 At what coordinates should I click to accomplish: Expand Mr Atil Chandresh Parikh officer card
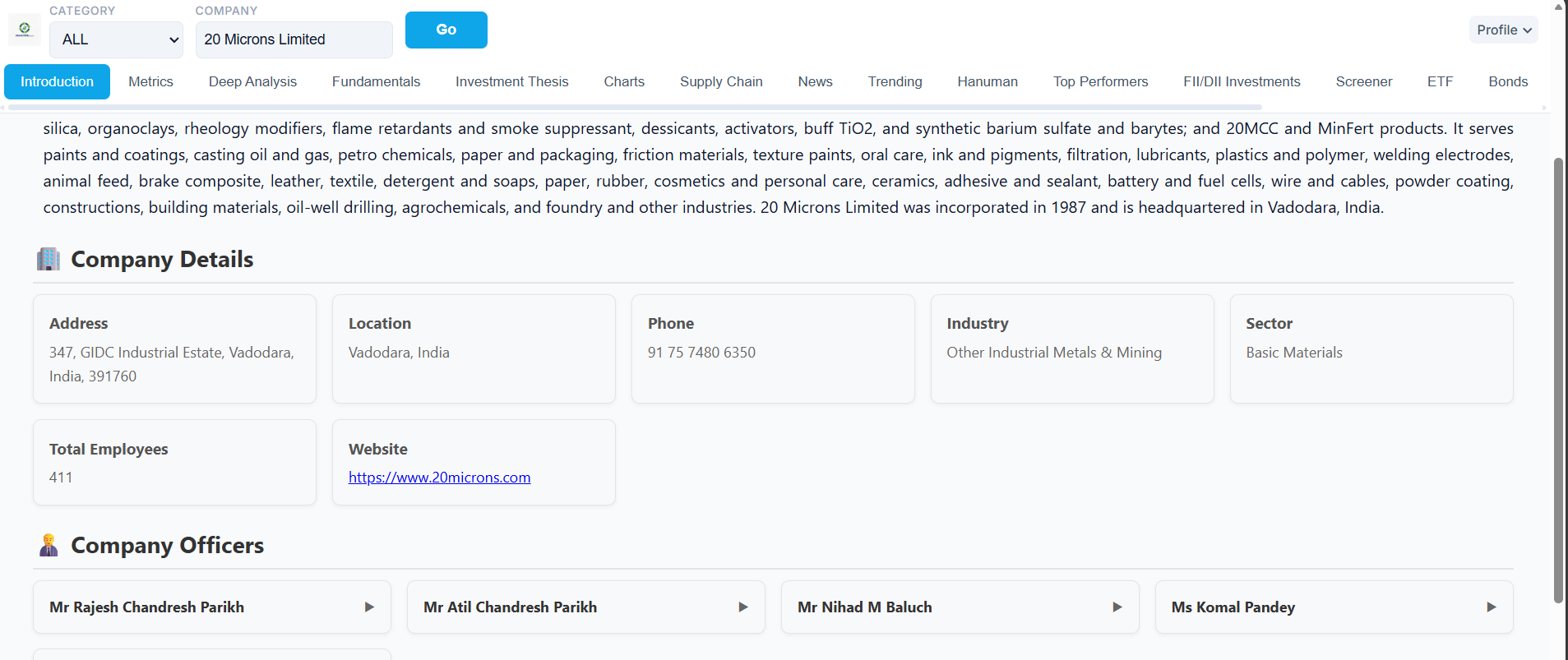click(742, 607)
